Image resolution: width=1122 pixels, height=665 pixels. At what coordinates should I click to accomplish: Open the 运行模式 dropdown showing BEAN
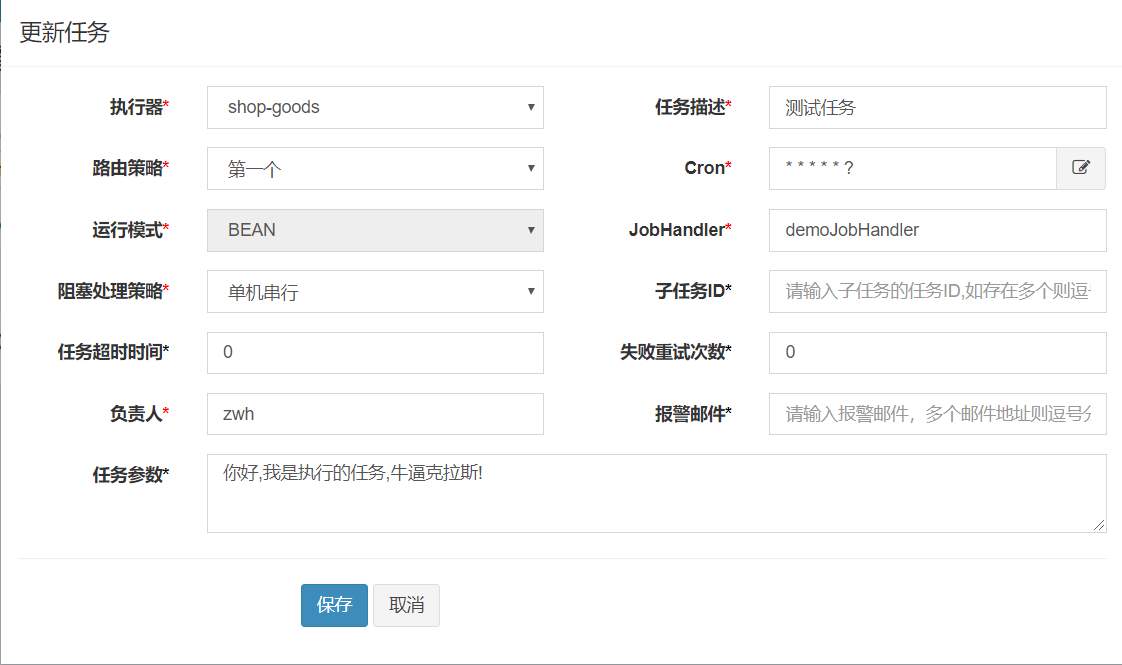(375, 230)
